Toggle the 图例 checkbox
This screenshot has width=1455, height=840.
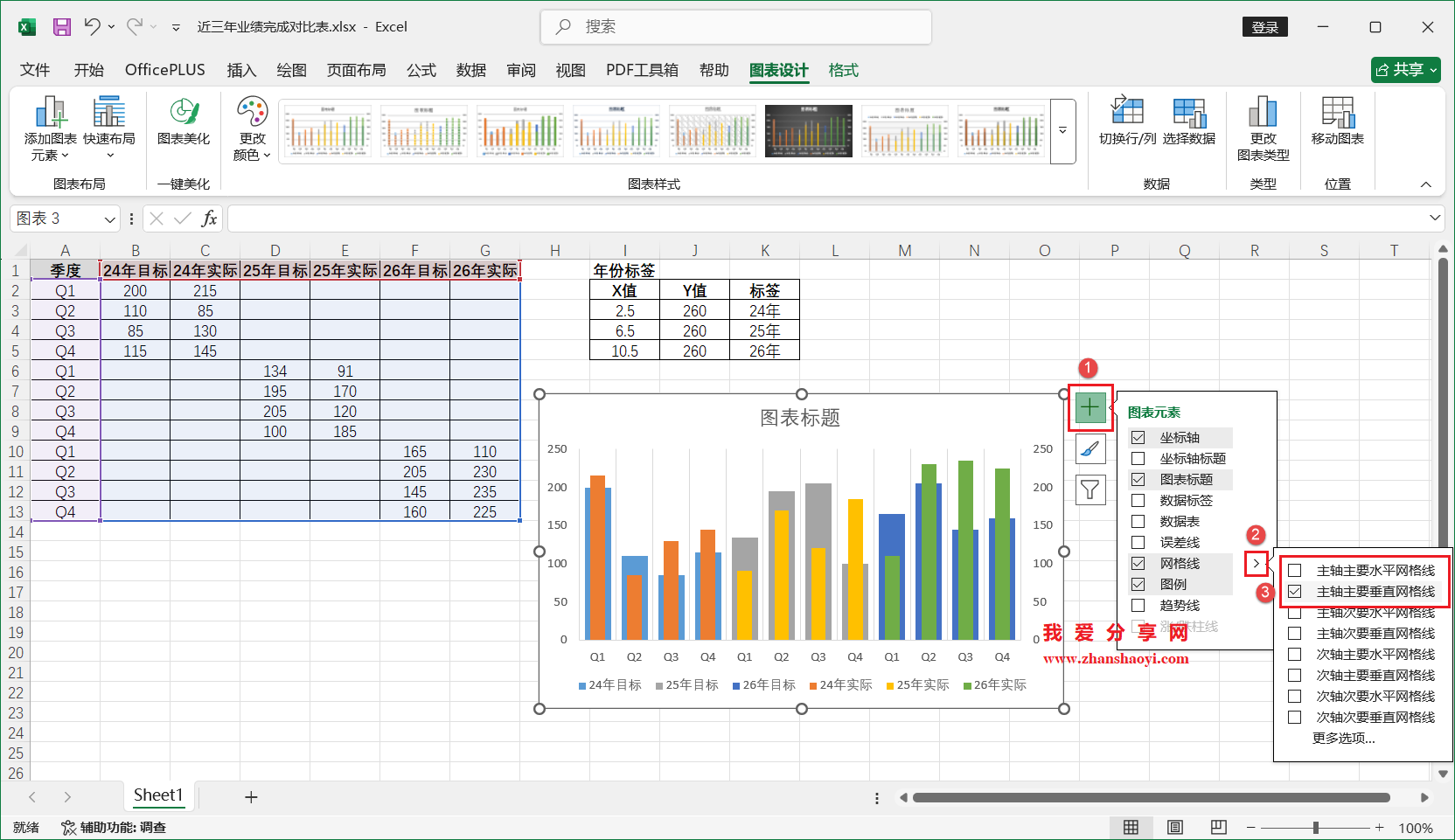[x=1138, y=585]
